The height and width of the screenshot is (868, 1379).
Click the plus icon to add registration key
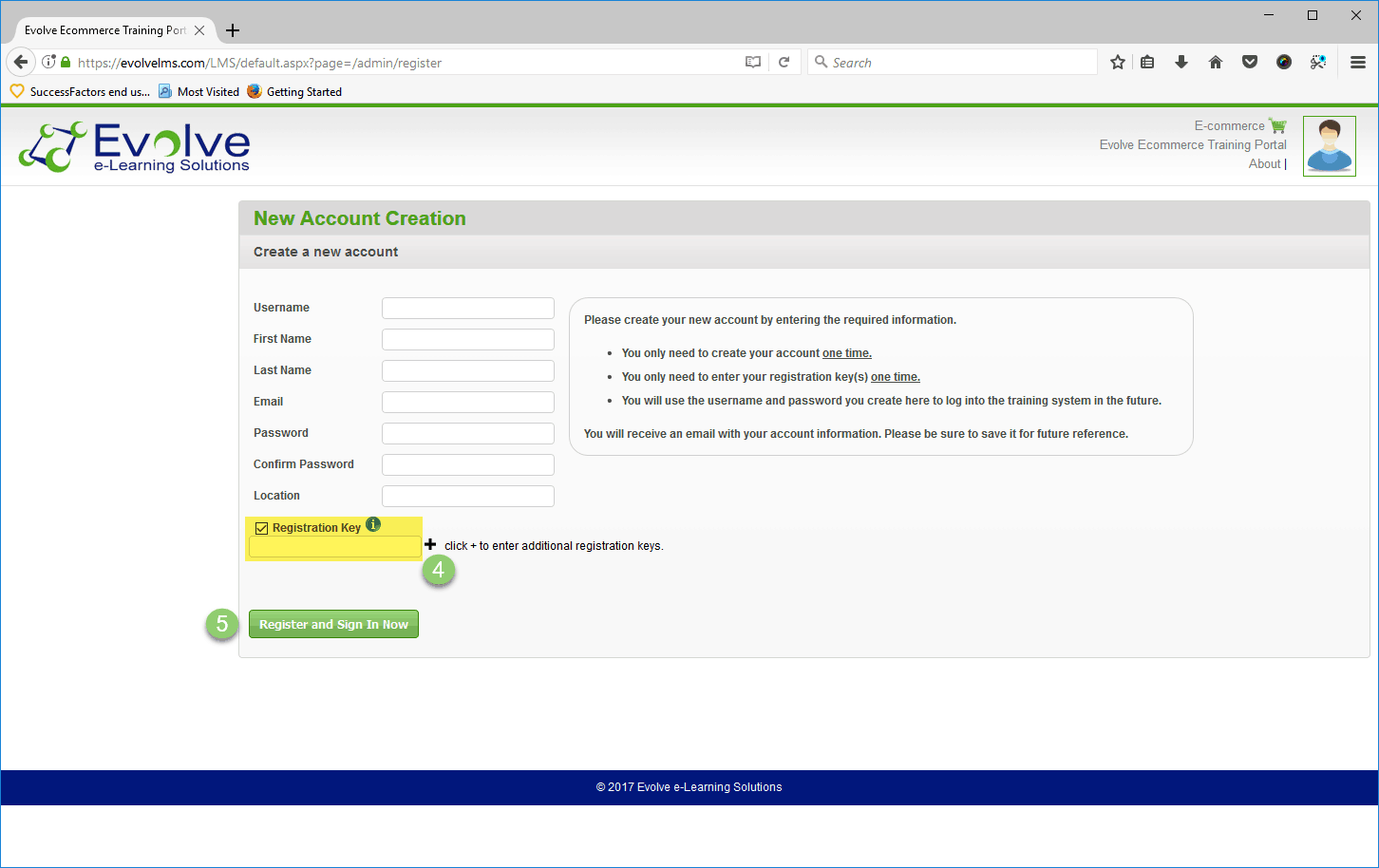click(x=430, y=544)
